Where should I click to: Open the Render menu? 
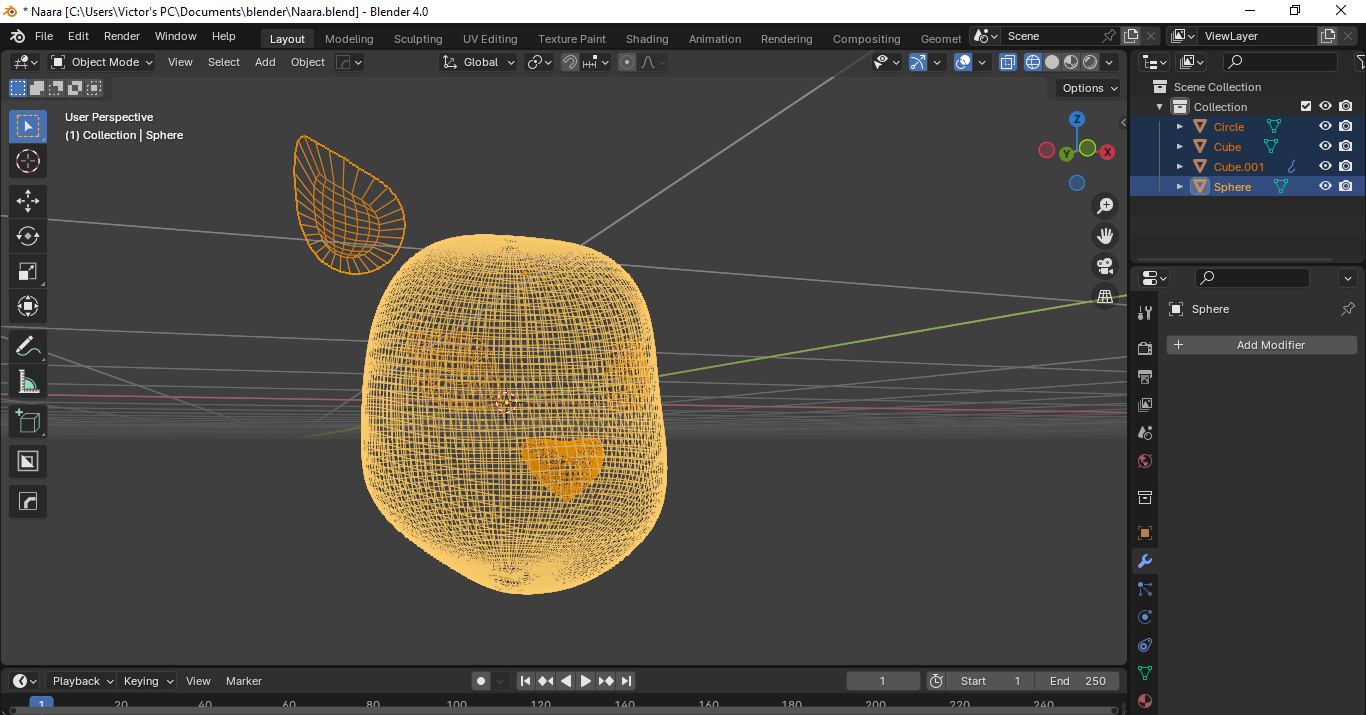click(x=122, y=36)
